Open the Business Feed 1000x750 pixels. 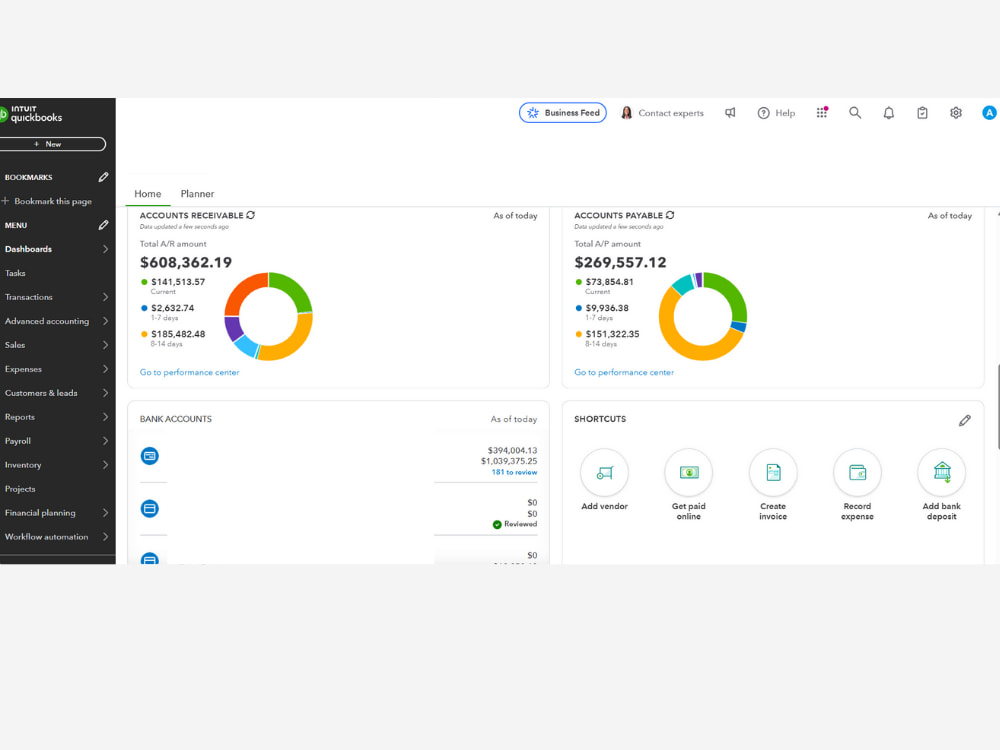[x=562, y=113]
